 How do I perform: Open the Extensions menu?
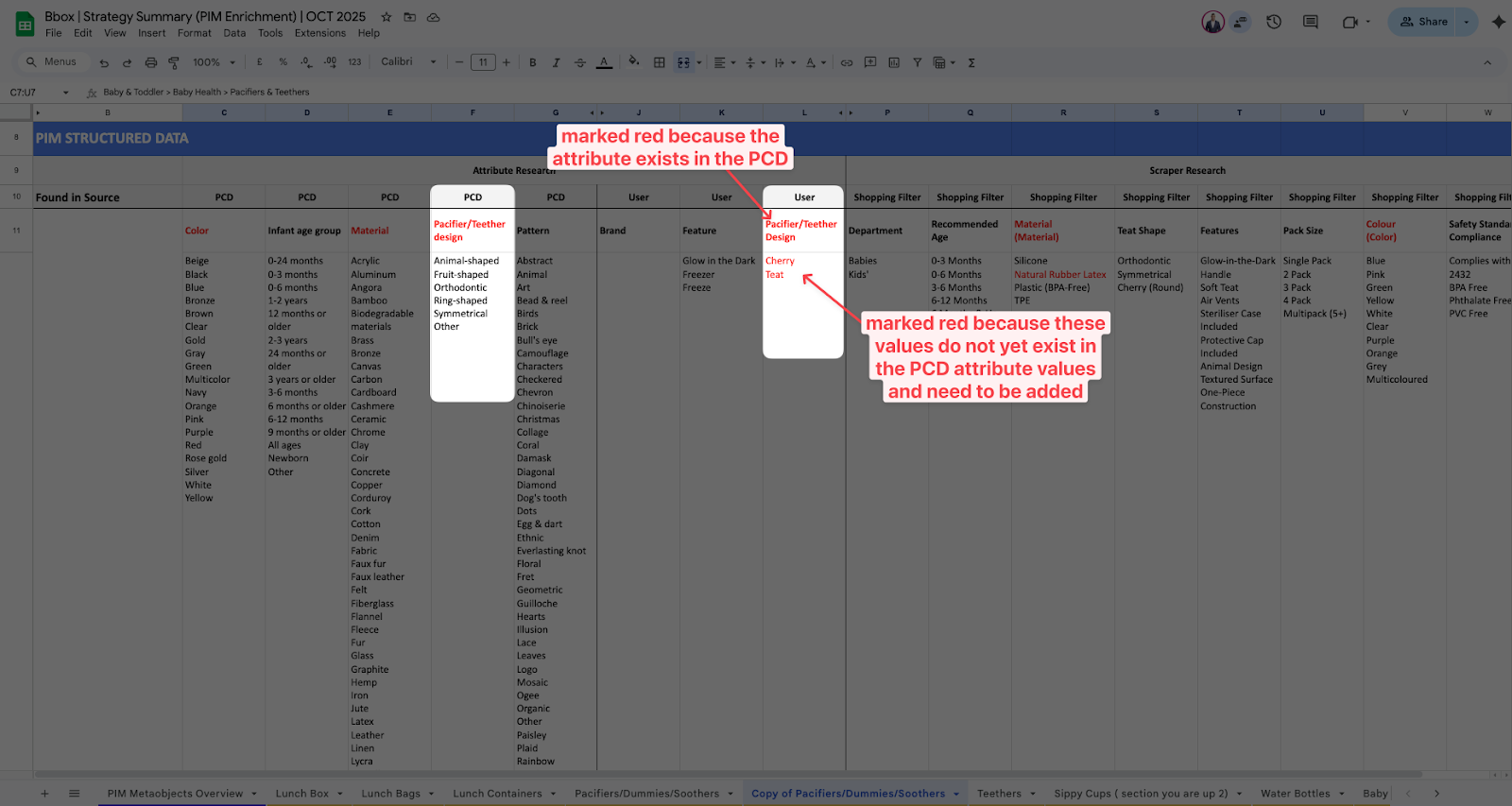[x=319, y=33]
